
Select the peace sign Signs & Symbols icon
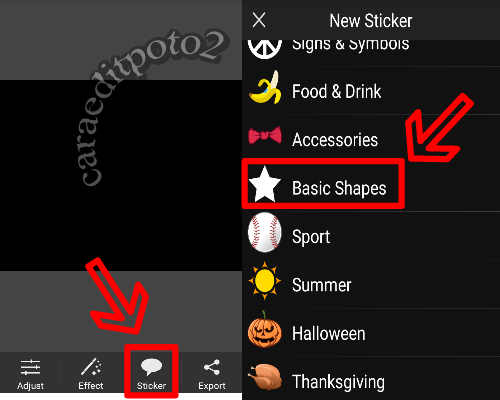tap(265, 49)
